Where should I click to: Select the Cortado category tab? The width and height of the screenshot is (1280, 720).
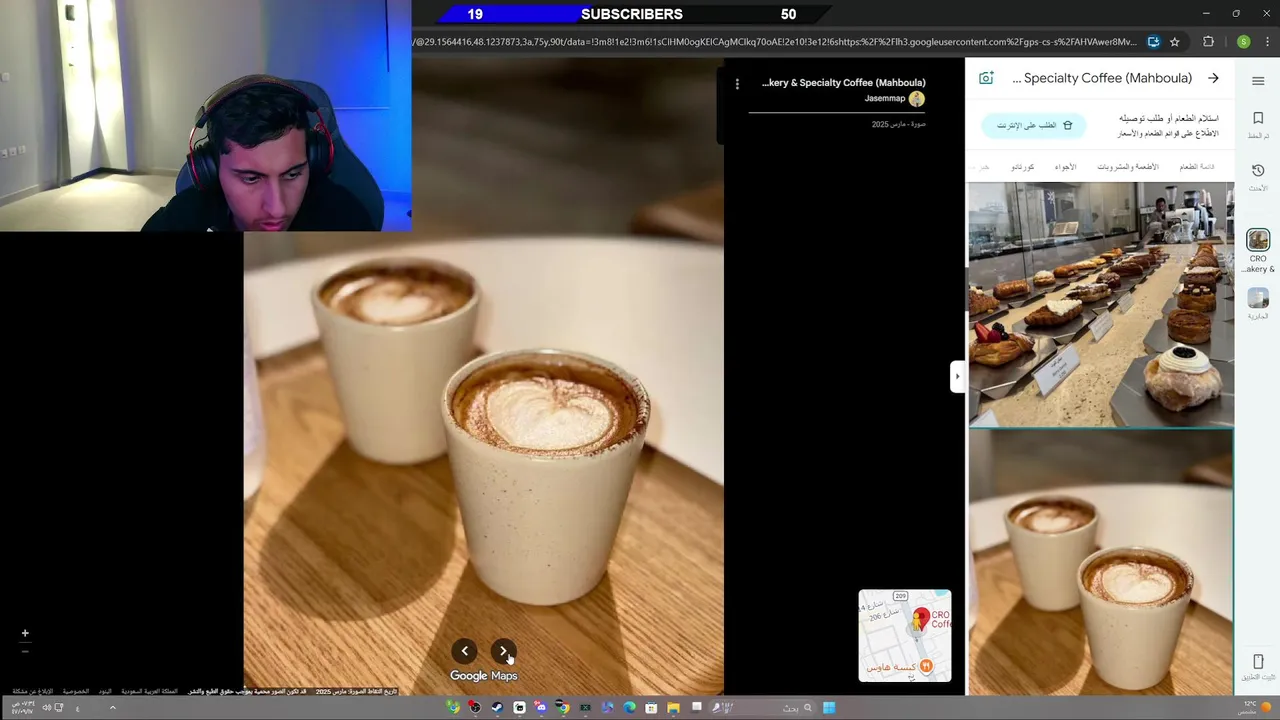click(1023, 167)
